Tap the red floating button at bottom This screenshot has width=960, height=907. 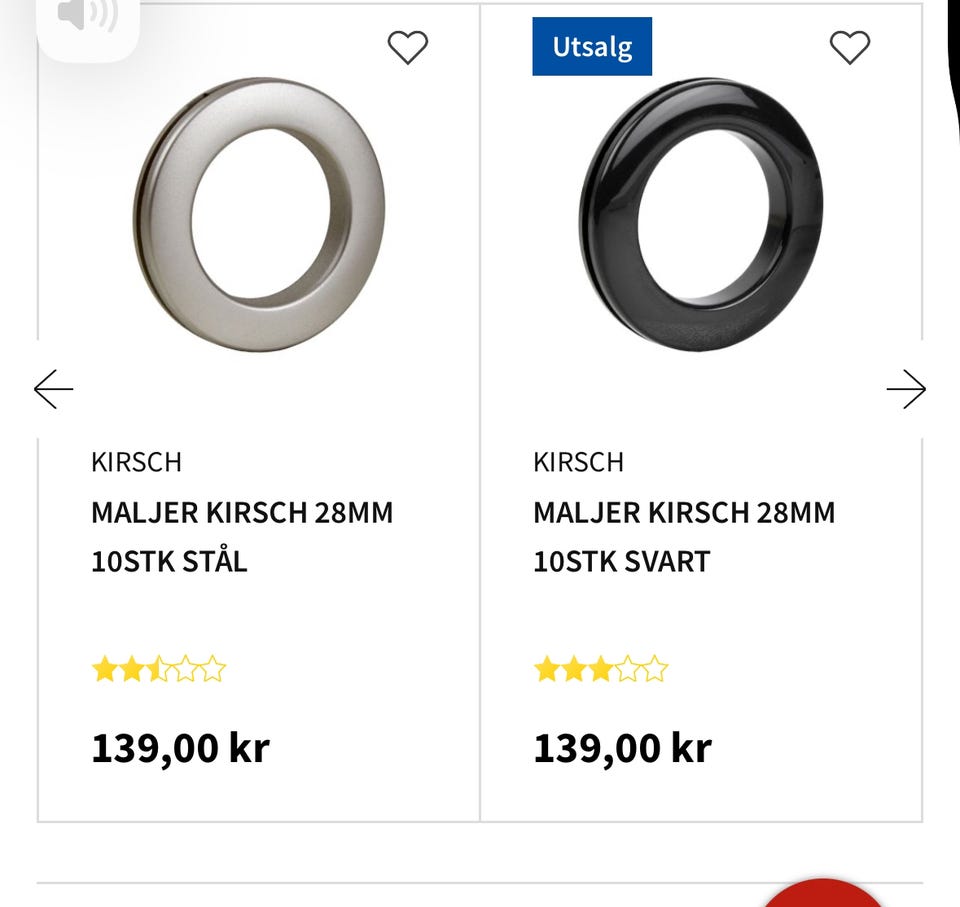tap(823, 894)
